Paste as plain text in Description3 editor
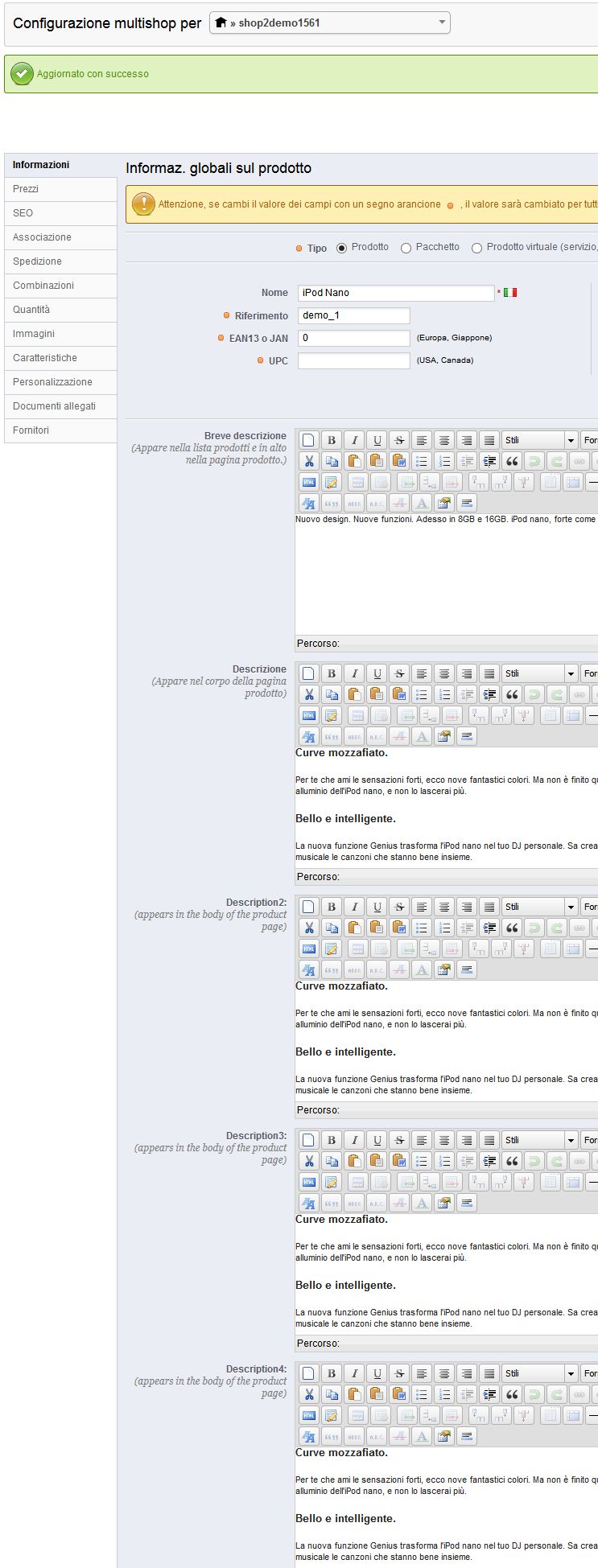The width and height of the screenshot is (598, 1568). [x=376, y=1161]
